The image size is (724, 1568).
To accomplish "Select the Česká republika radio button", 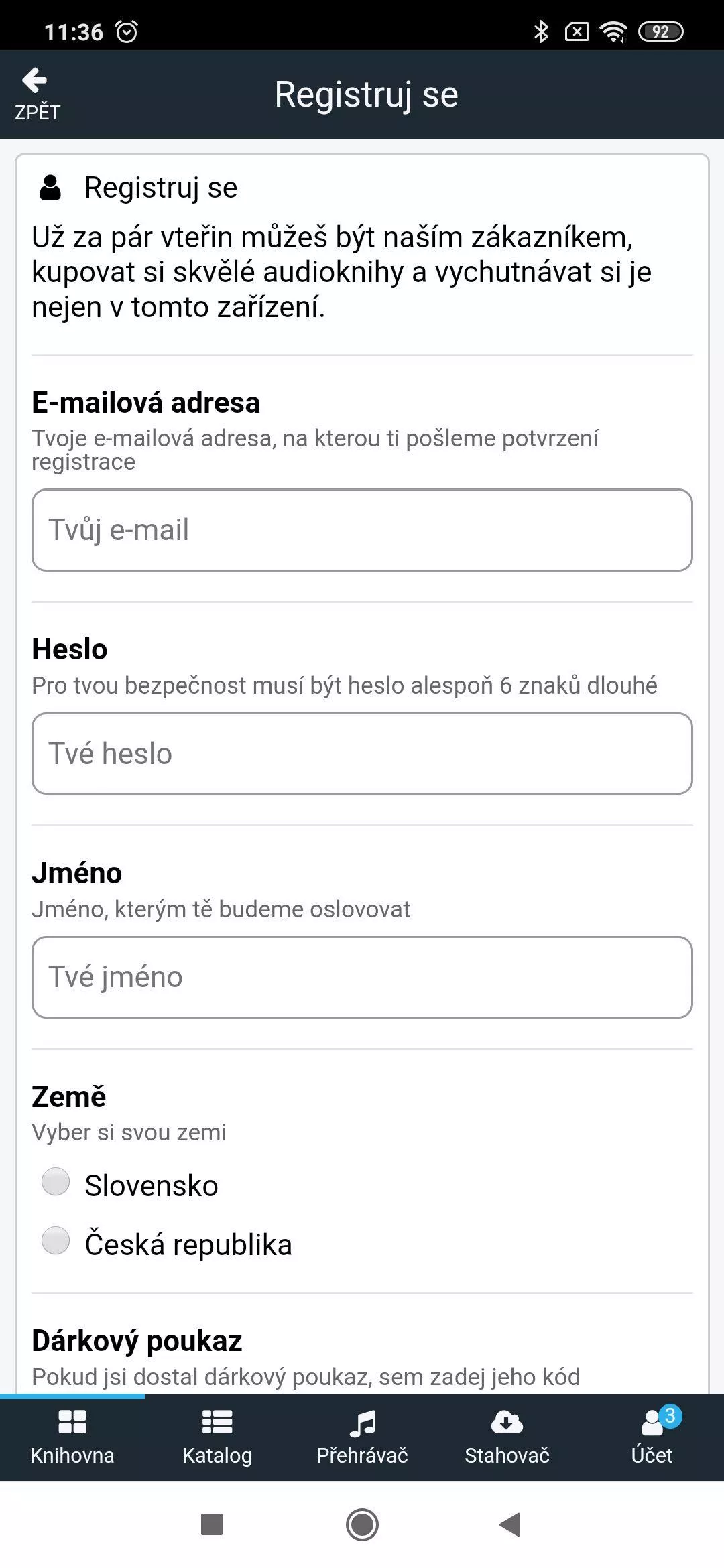I will (56, 1240).
